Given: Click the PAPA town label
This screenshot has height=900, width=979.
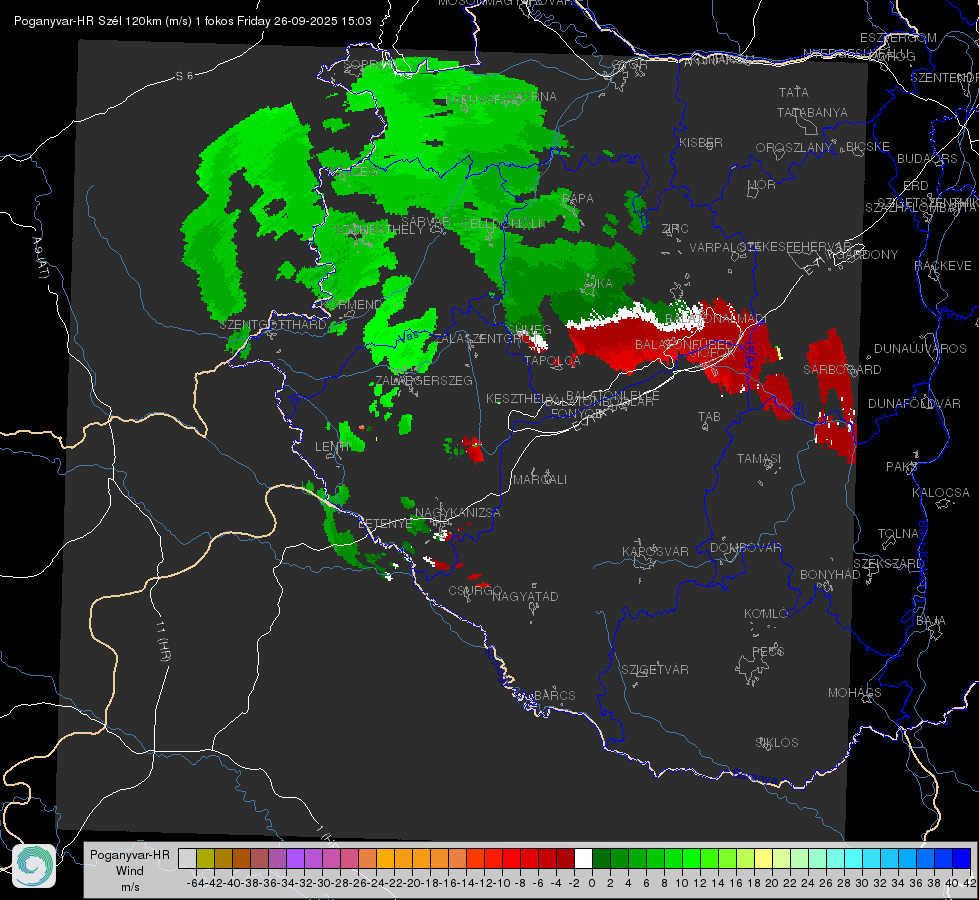Looking at the screenshot, I should tap(578, 199).
